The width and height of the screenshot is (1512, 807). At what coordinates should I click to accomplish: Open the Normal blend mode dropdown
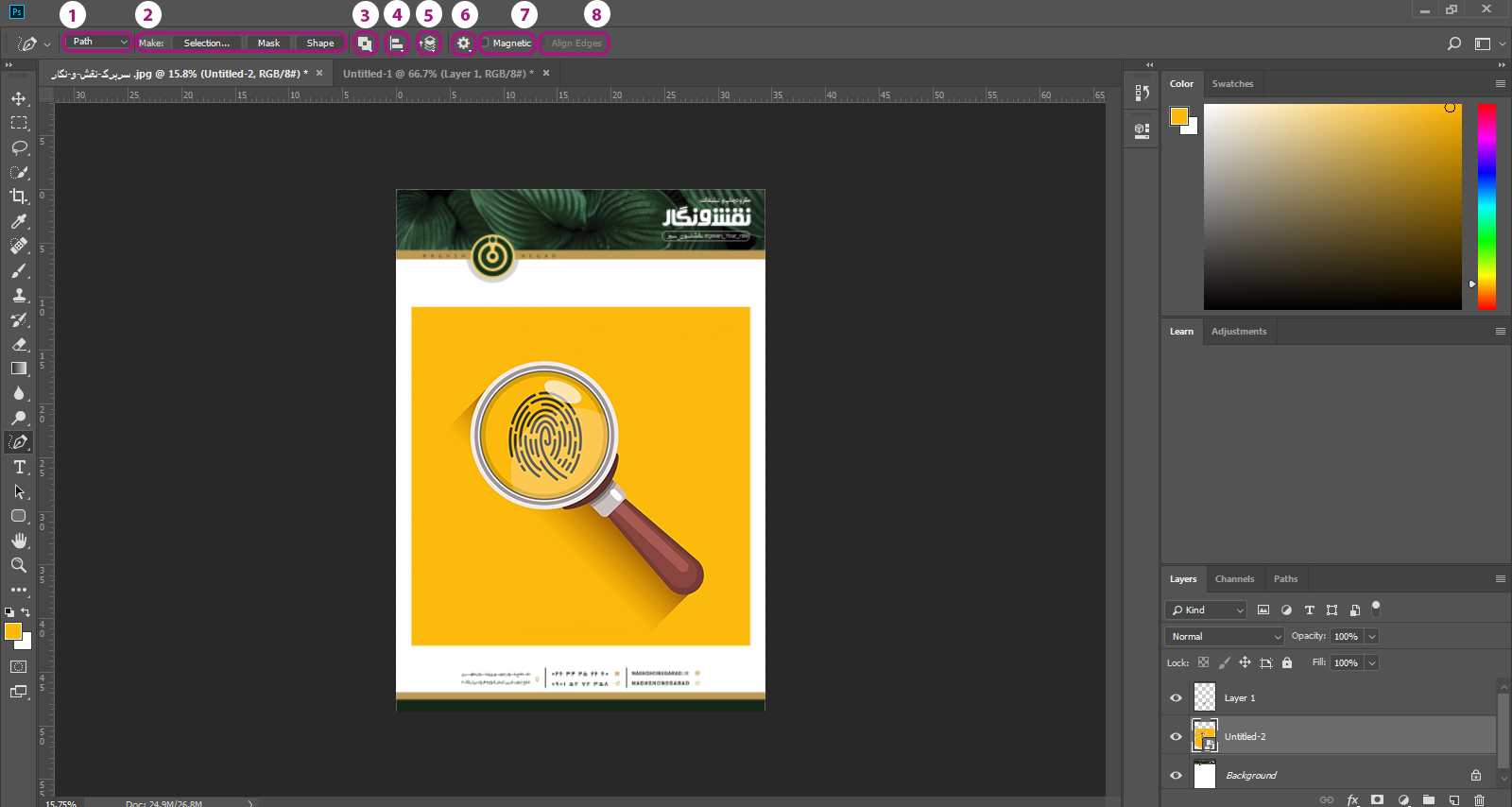[1225, 637]
